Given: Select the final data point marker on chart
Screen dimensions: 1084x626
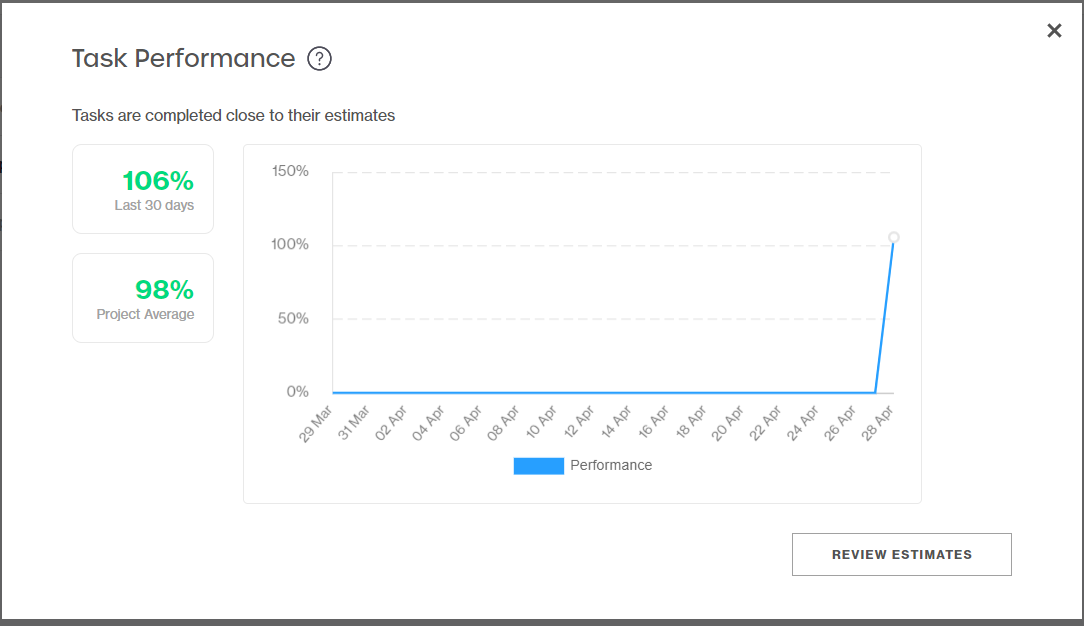Looking at the screenshot, I should point(893,237).
